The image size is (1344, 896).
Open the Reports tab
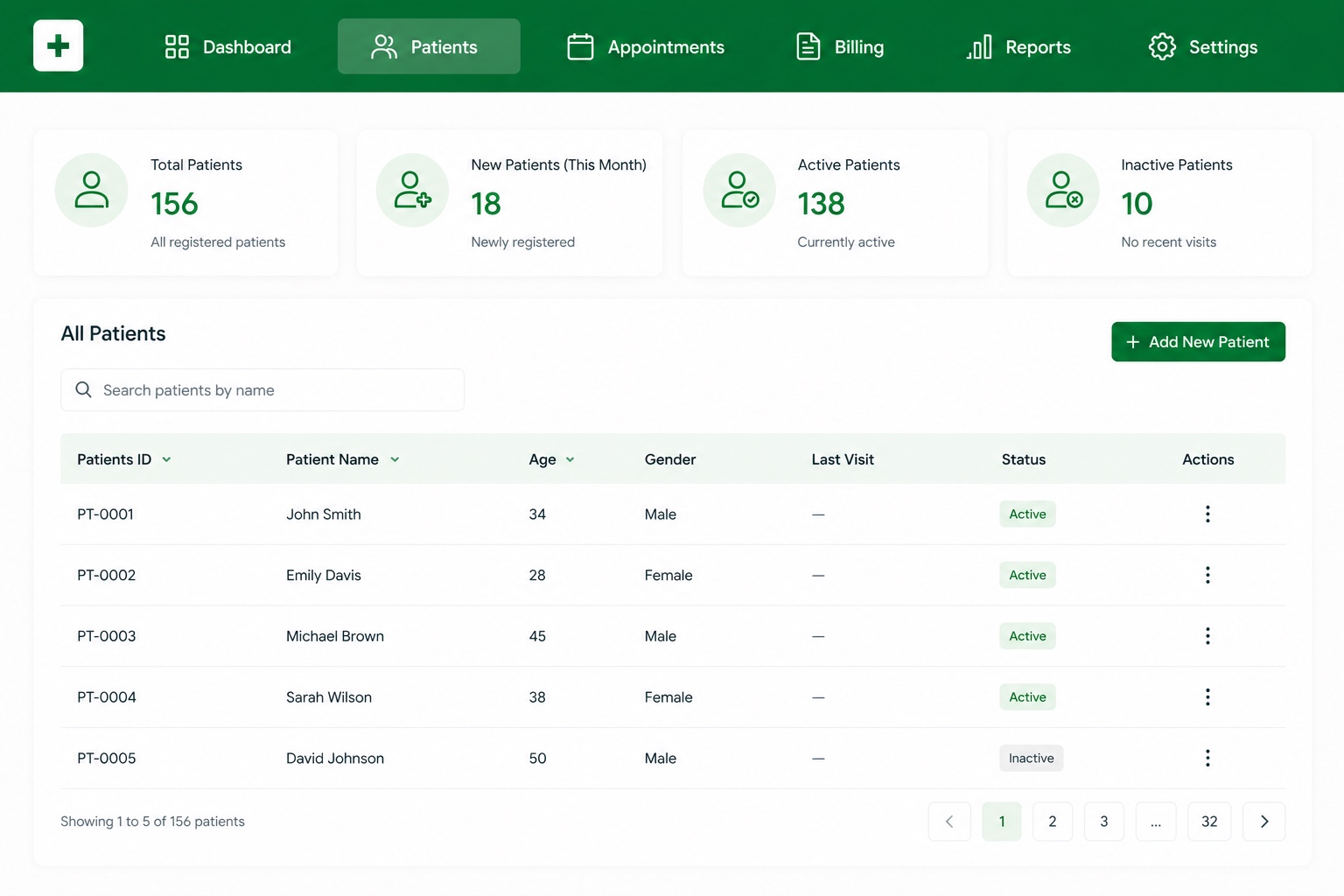click(1018, 46)
